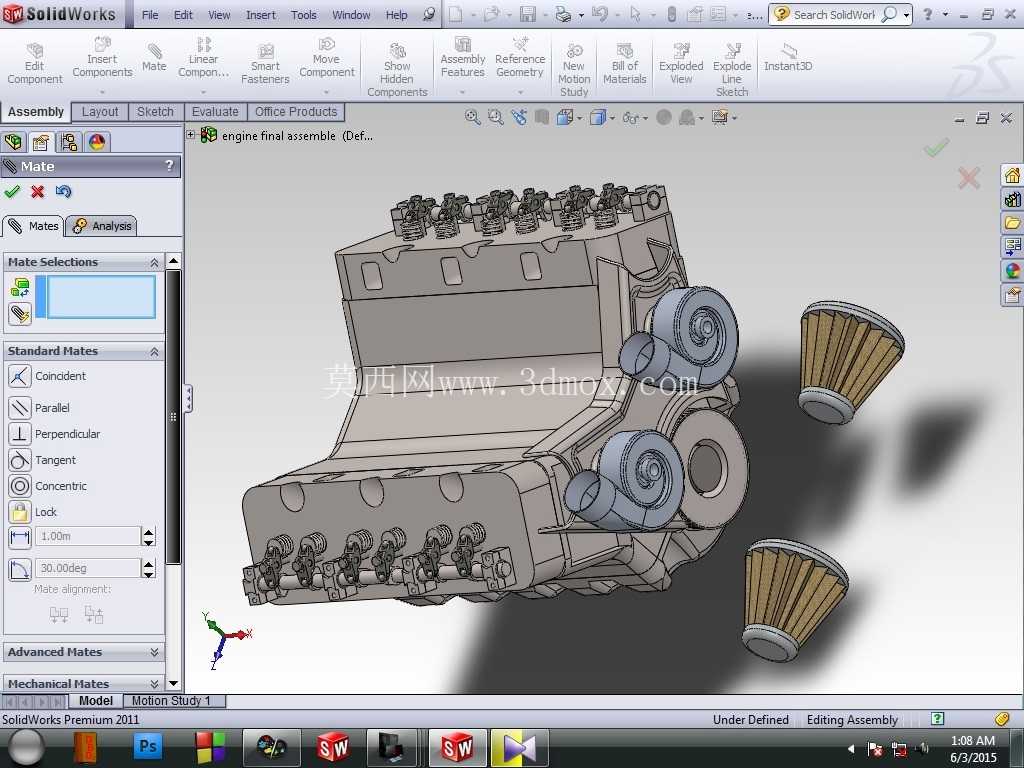Switch to Motion Study 1 tab
The image size is (1024, 768).
171,701
